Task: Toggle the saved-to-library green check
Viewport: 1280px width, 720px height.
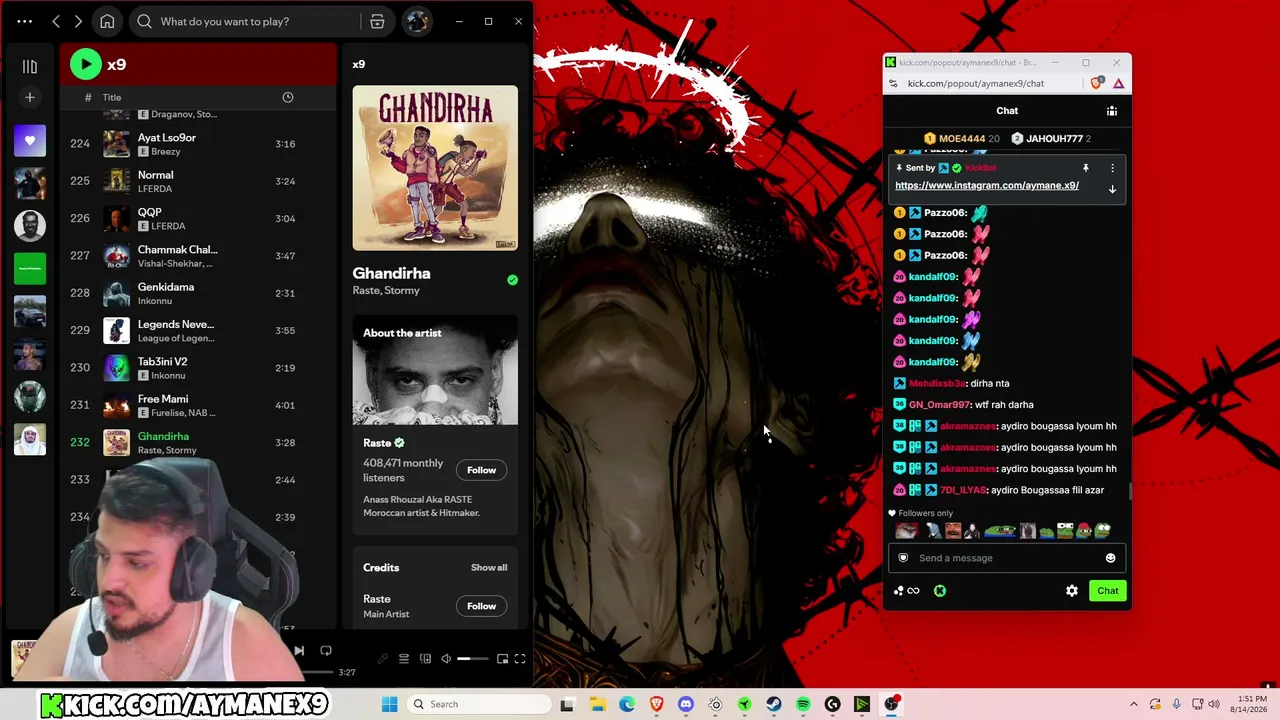Action: pyautogui.click(x=512, y=280)
